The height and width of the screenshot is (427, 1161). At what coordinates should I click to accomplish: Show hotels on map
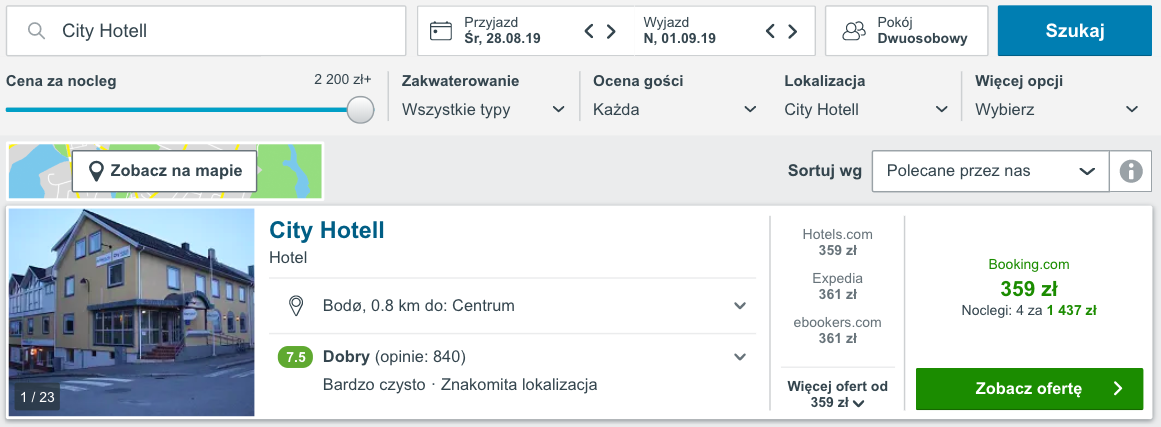click(x=165, y=171)
